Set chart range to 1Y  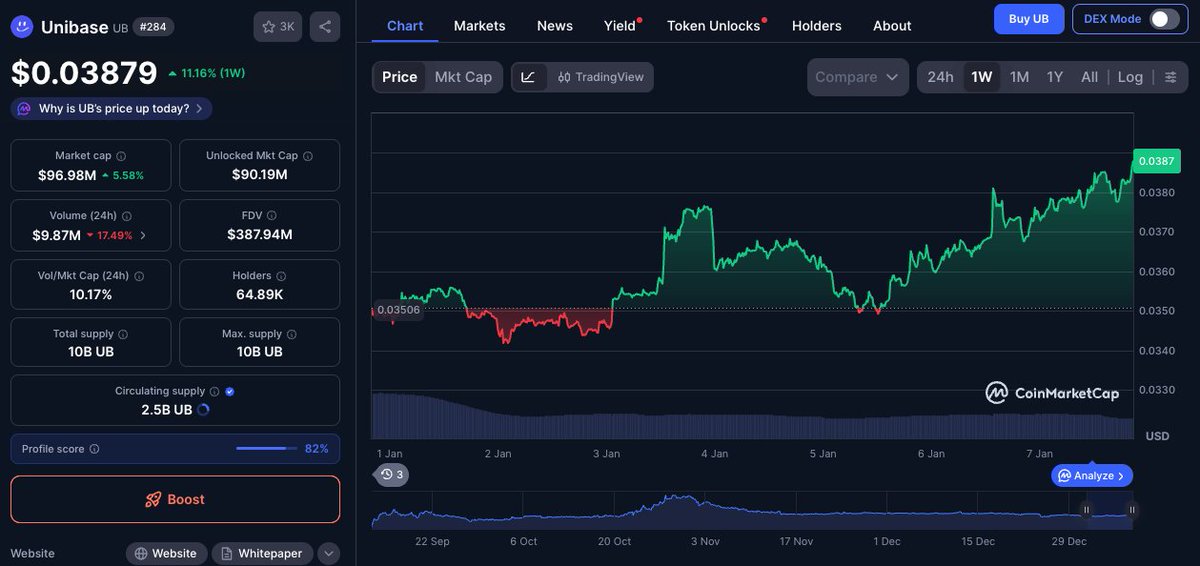(1055, 77)
